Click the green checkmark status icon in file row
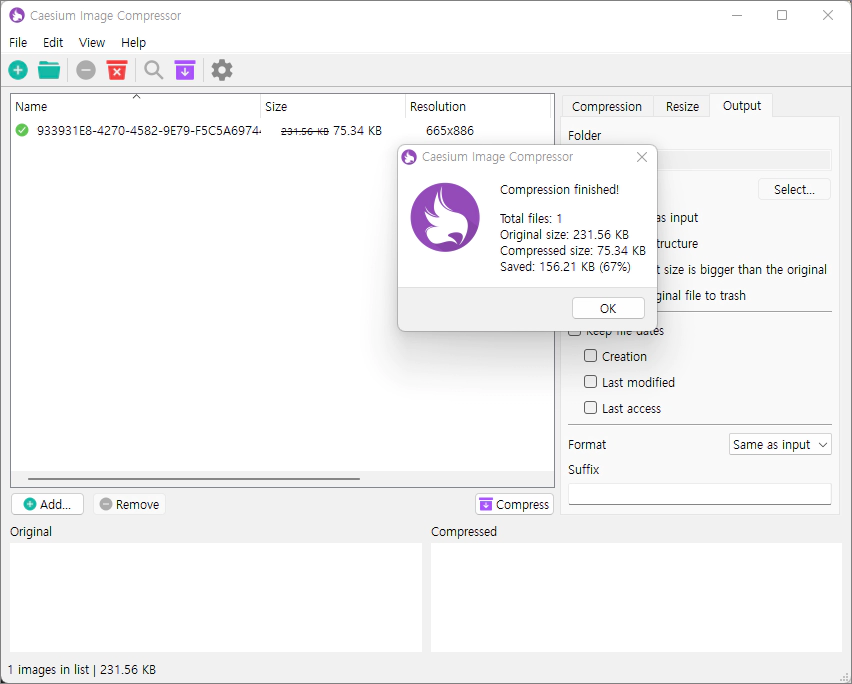Image resolution: width=852 pixels, height=684 pixels. pos(22,130)
